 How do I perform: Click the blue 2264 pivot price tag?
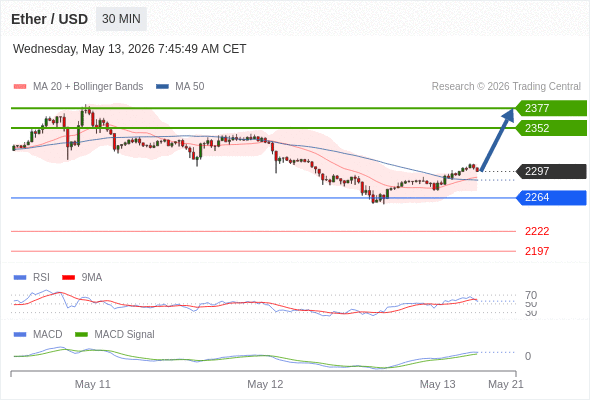pos(551,198)
